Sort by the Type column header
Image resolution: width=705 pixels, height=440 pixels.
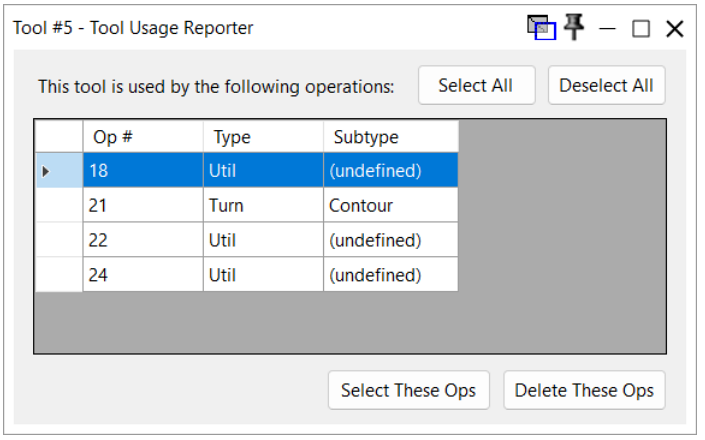(263, 137)
